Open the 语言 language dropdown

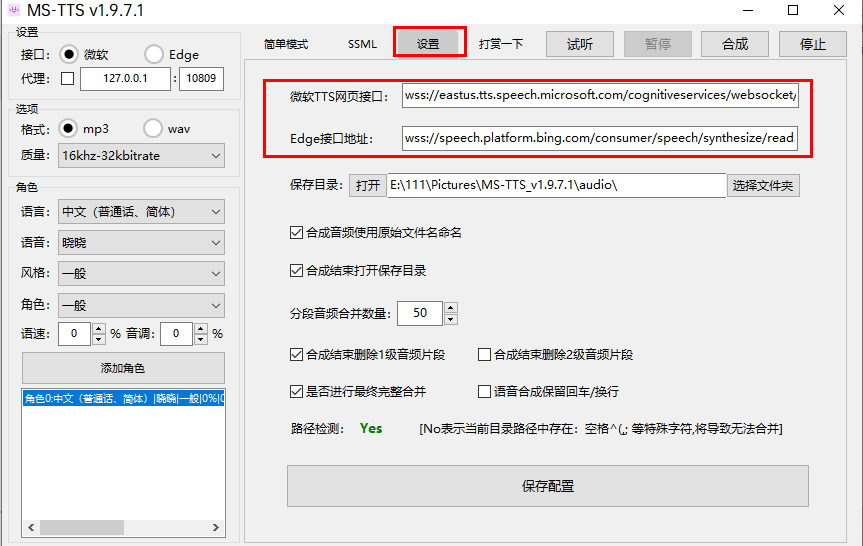pos(141,212)
